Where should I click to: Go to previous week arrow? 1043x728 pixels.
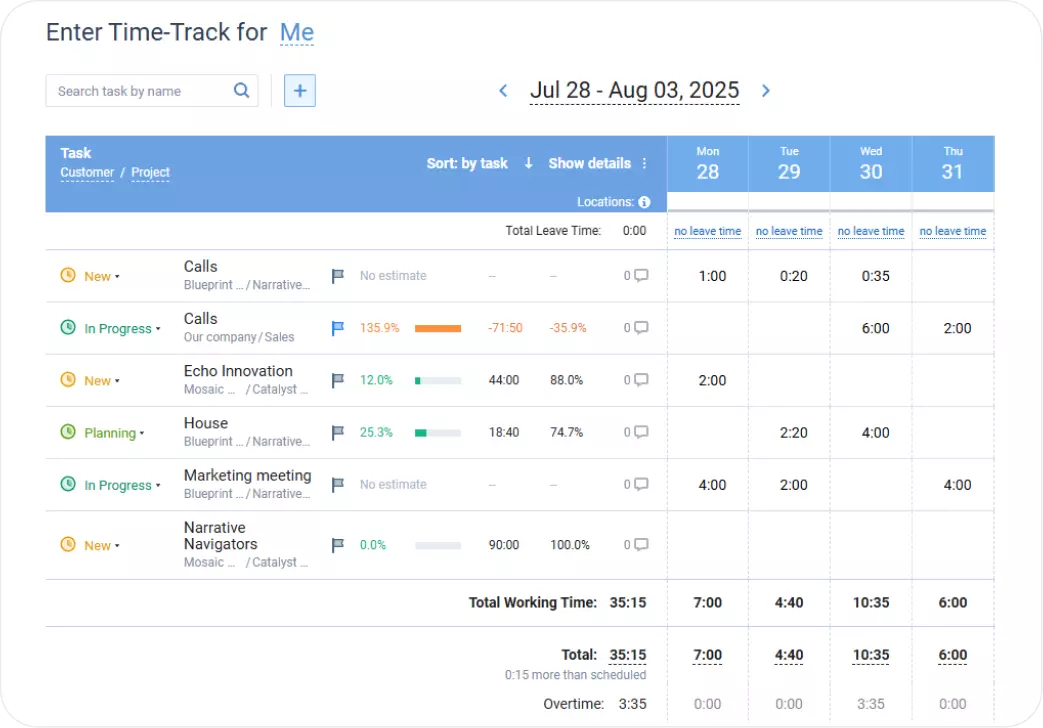(504, 91)
